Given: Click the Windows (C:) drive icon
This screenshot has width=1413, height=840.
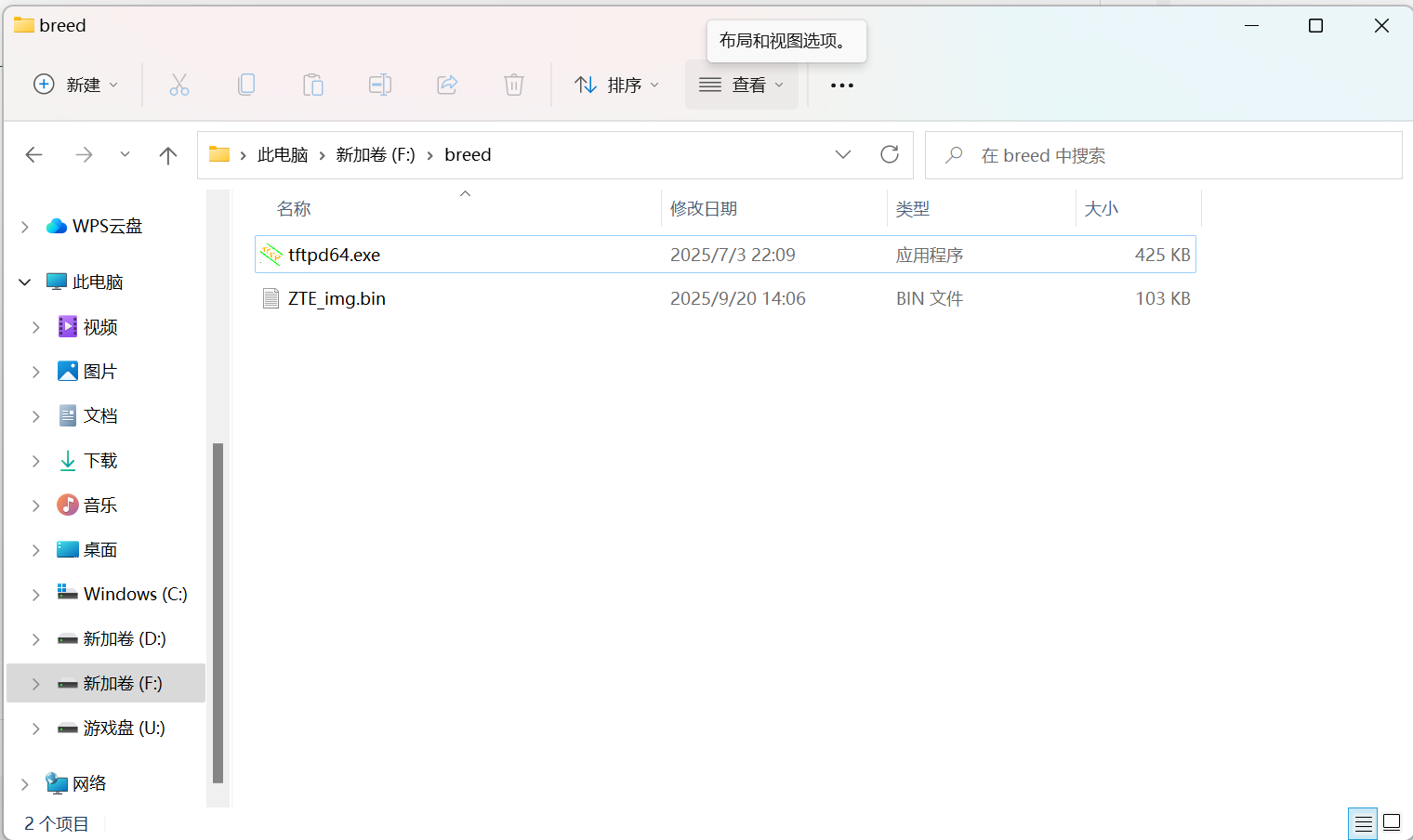Looking at the screenshot, I should [x=68, y=593].
